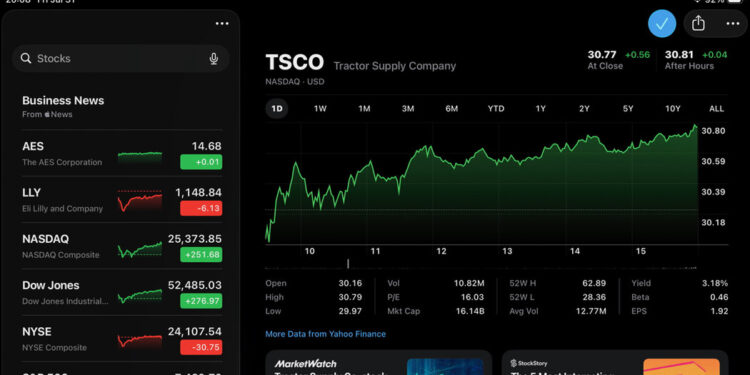The image size is (750, 375).
Task: Toggle the NASDAQ +251.68 change badge
Action: [201, 254]
